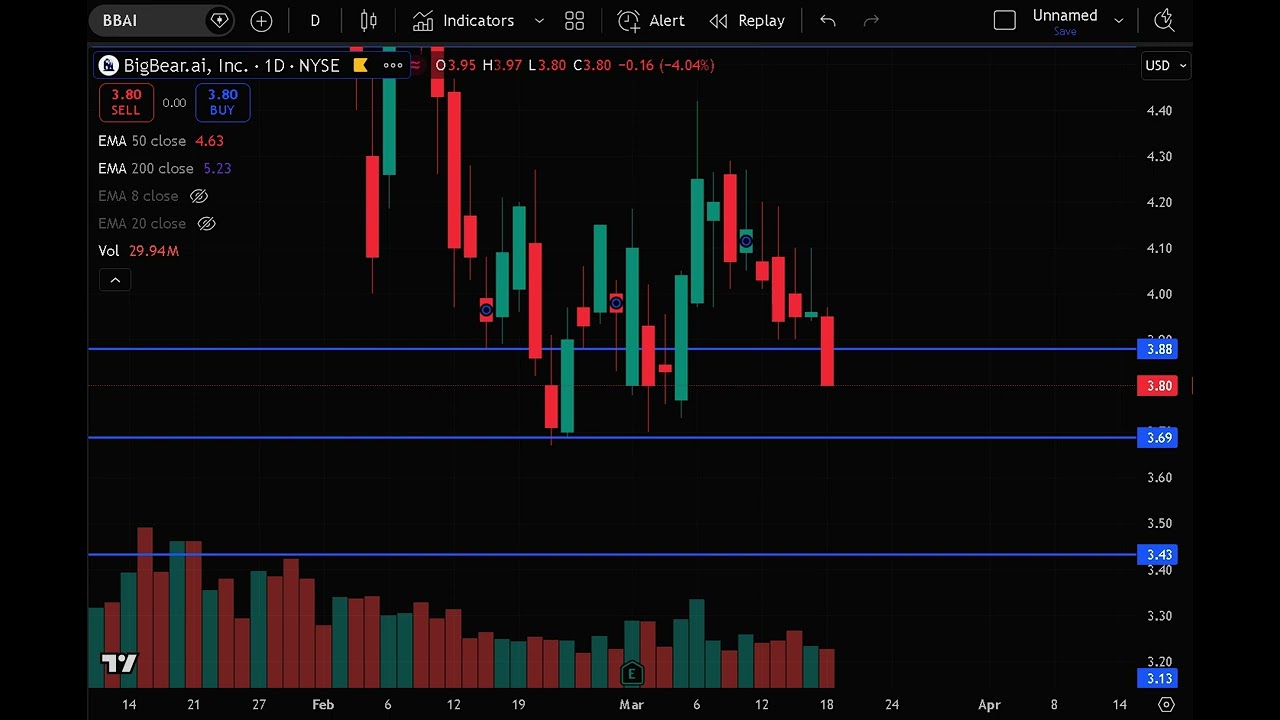Image resolution: width=1280 pixels, height=720 pixels.
Task: Click the 3.69 horizontal line price label
Action: pos(1158,437)
